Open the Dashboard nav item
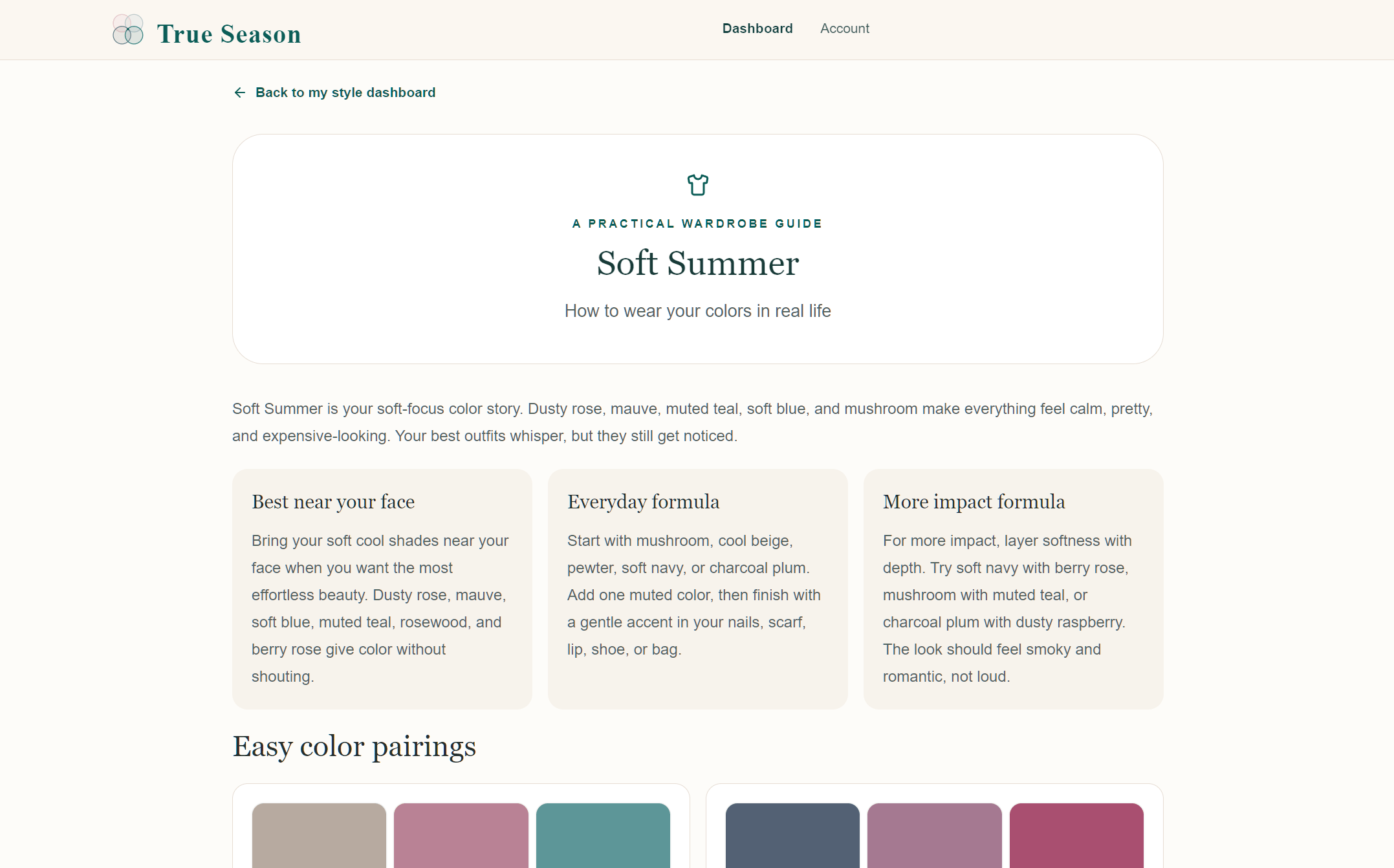Image resolution: width=1394 pixels, height=868 pixels. (x=757, y=28)
